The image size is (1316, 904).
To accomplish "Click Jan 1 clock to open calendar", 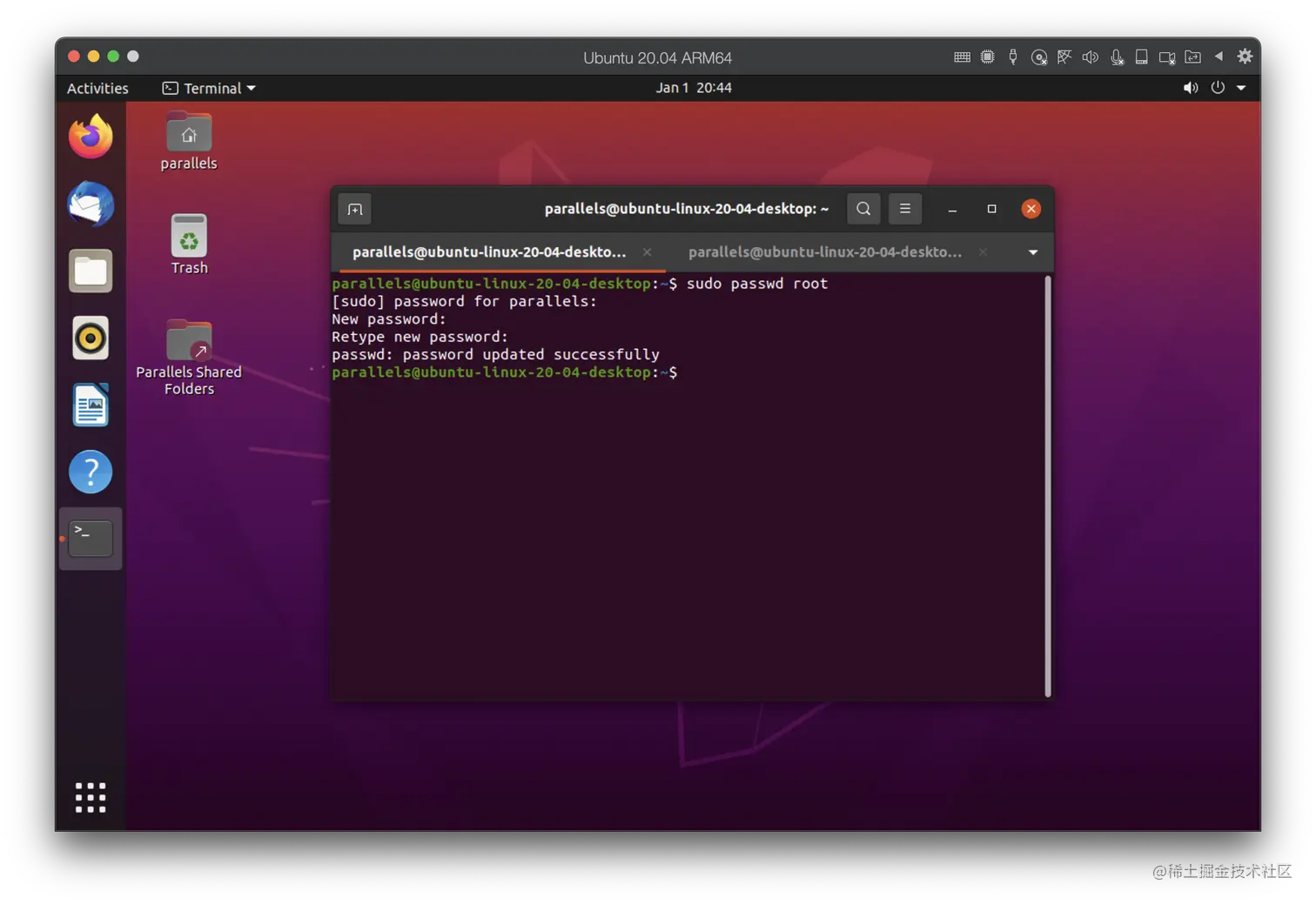I will coord(694,87).
